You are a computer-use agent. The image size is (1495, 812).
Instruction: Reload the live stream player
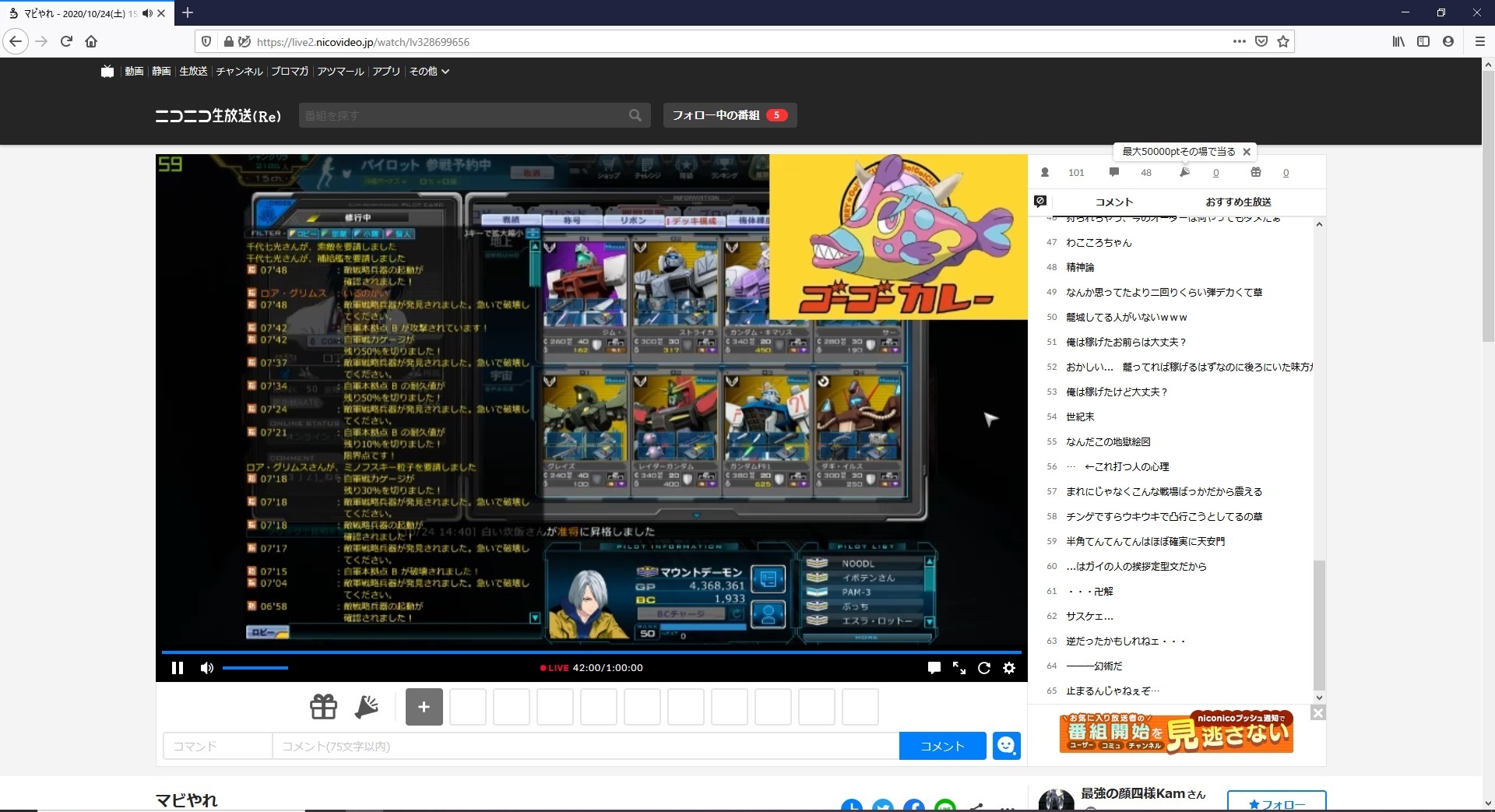[x=984, y=668]
